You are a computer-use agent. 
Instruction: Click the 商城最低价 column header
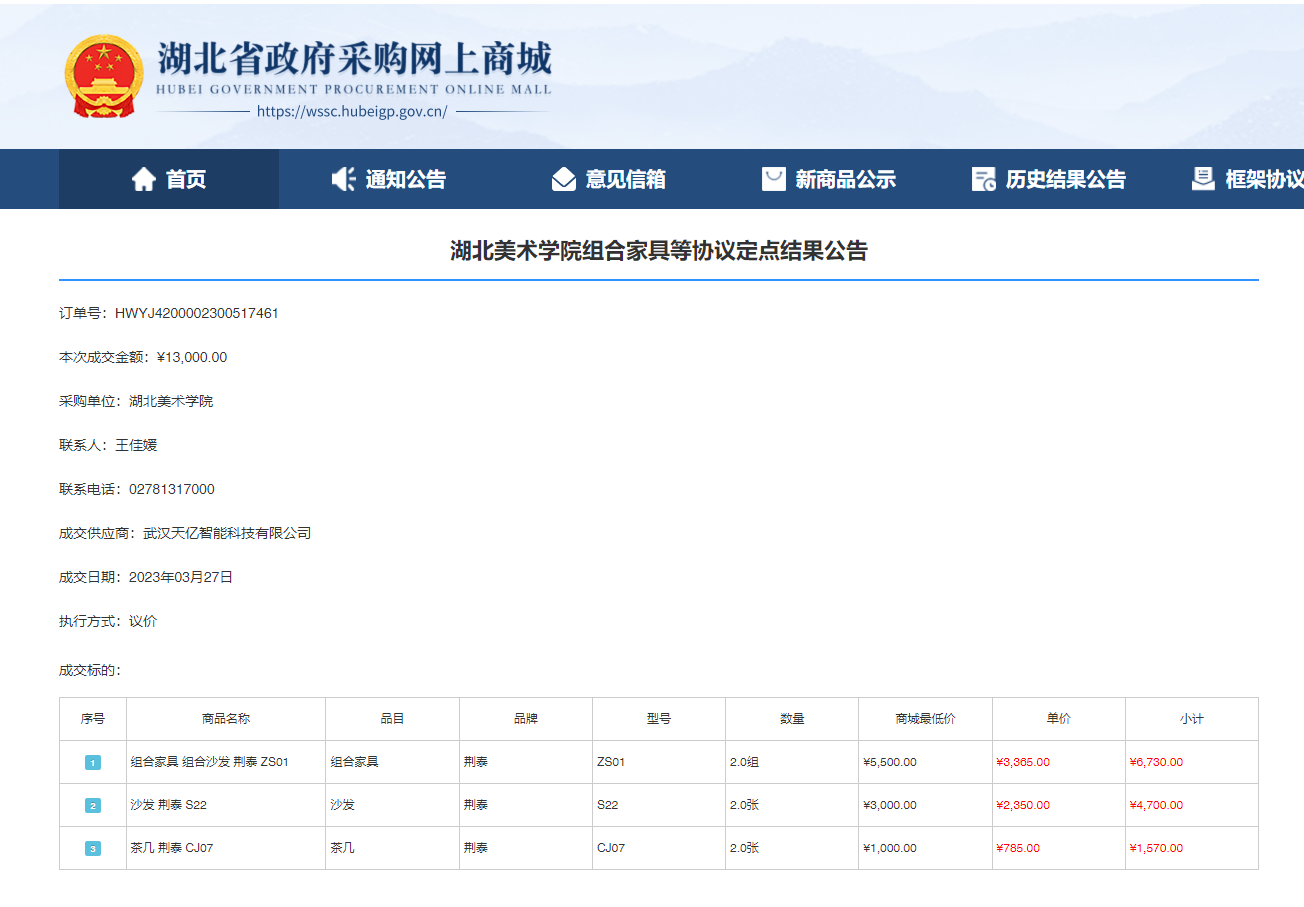[925, 719]
